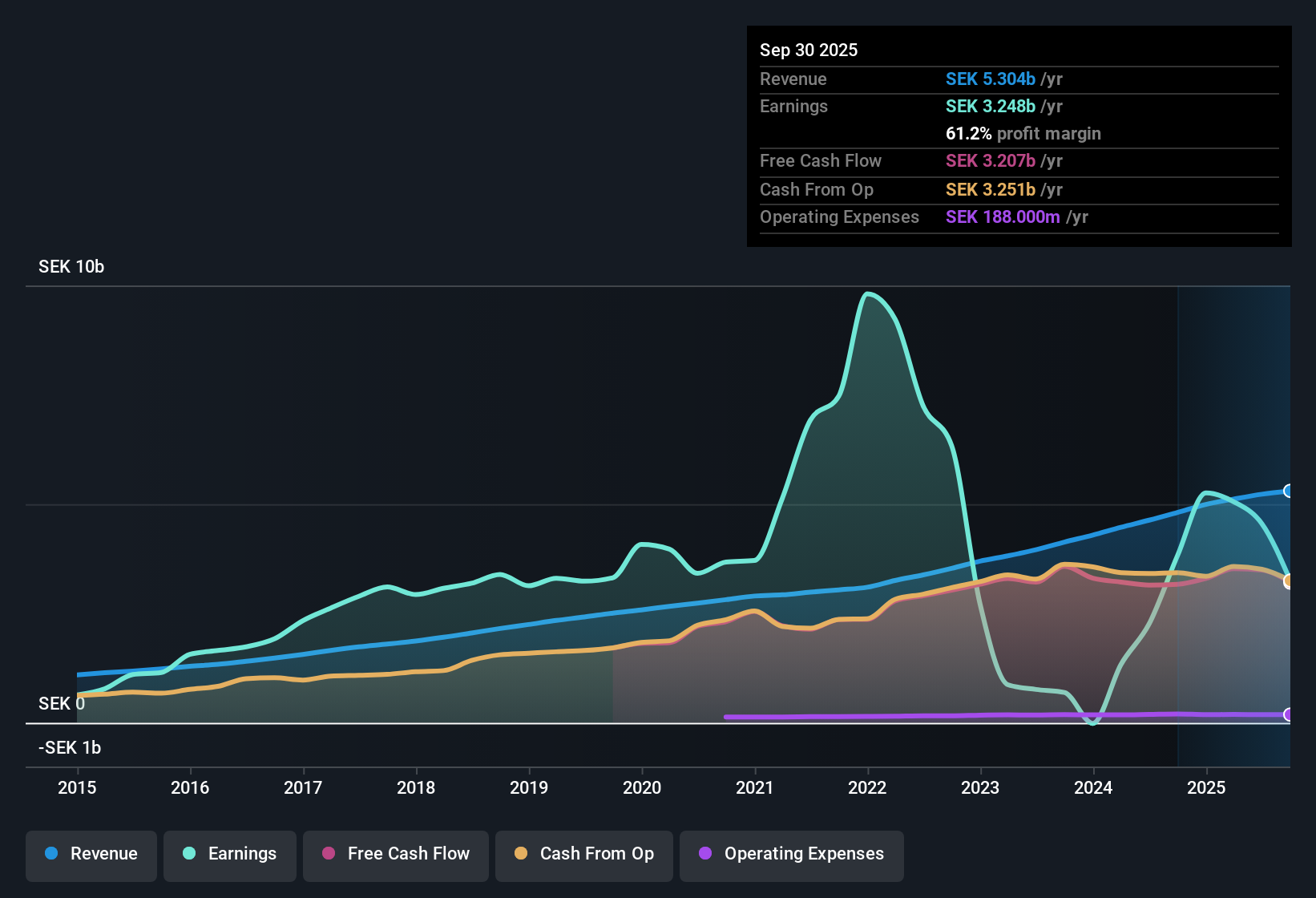Image resolution: width=1316 pixels, height=898 pixels.
Task: Click the Cash From Op tooltip value
Action: click(x=991, y=190)
